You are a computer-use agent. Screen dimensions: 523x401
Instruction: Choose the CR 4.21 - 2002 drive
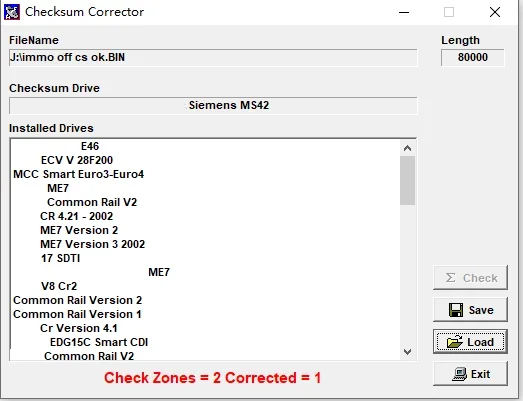pos(76,216)
